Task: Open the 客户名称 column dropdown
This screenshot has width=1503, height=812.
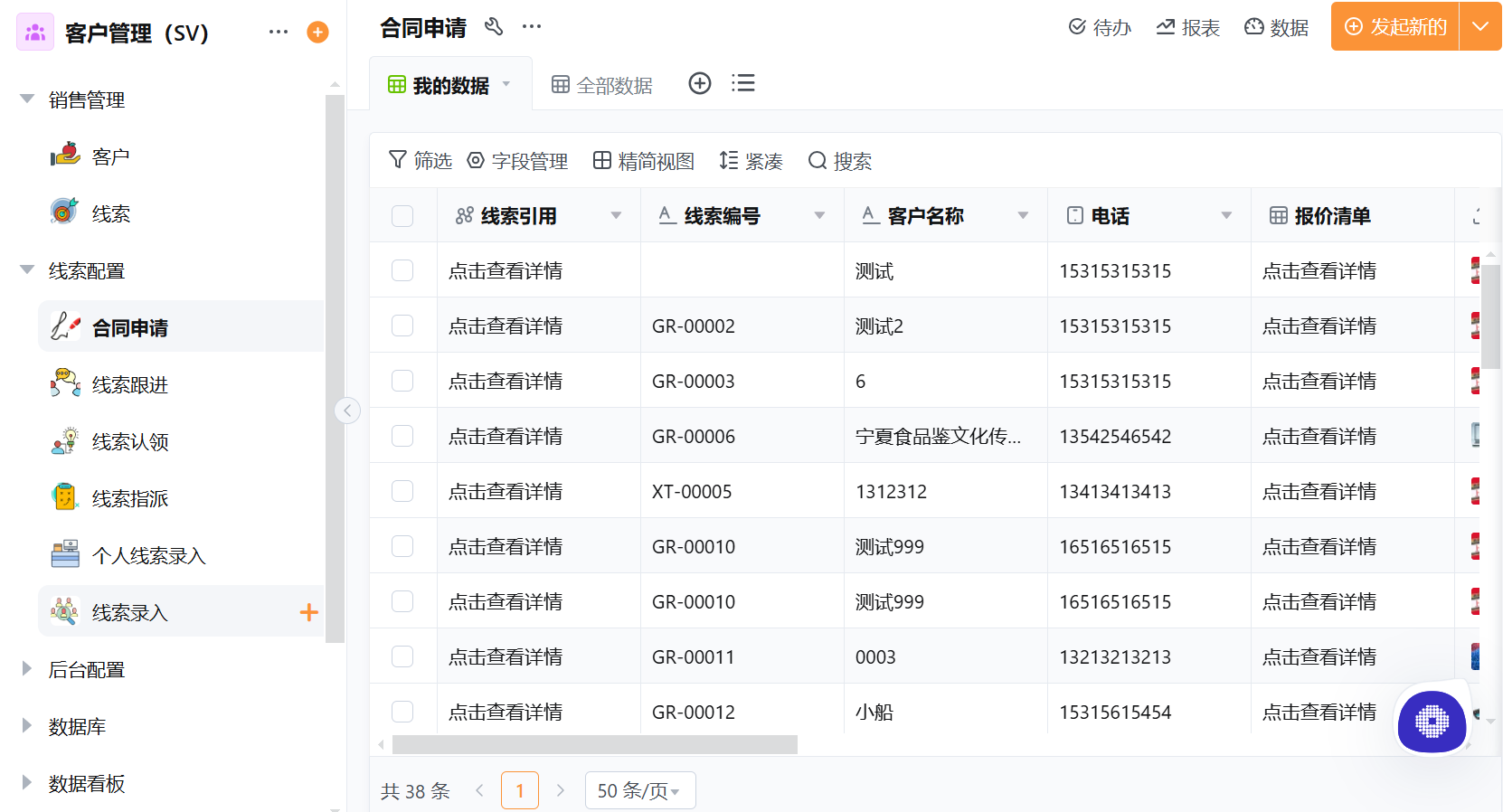Action: [x=1023, y=215]
